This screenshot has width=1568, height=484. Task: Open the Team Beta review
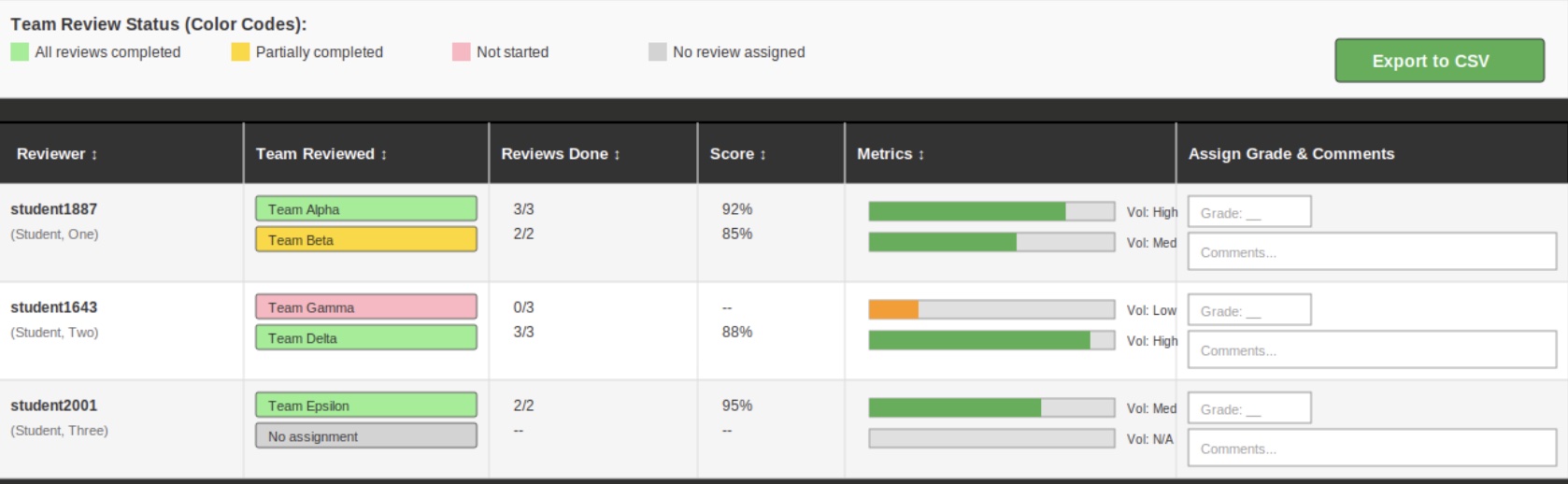point(365,239)
